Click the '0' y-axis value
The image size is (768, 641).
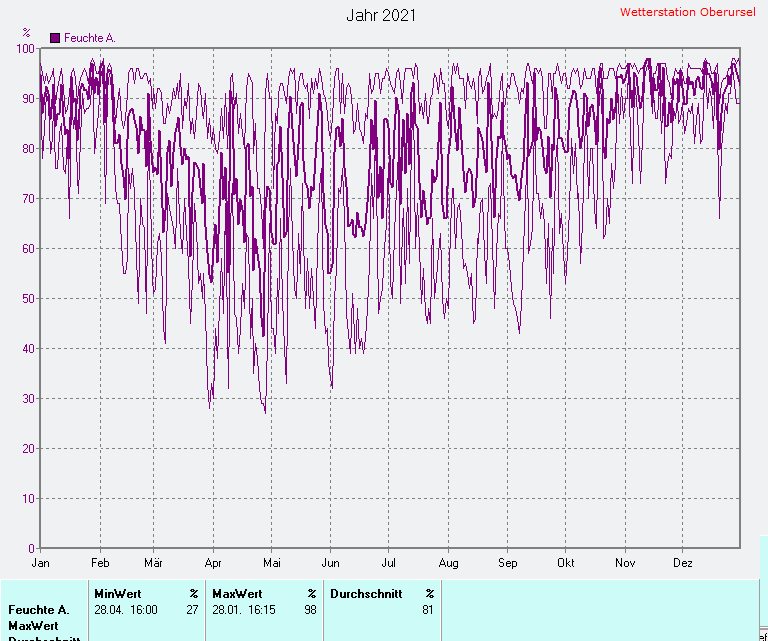31,548
